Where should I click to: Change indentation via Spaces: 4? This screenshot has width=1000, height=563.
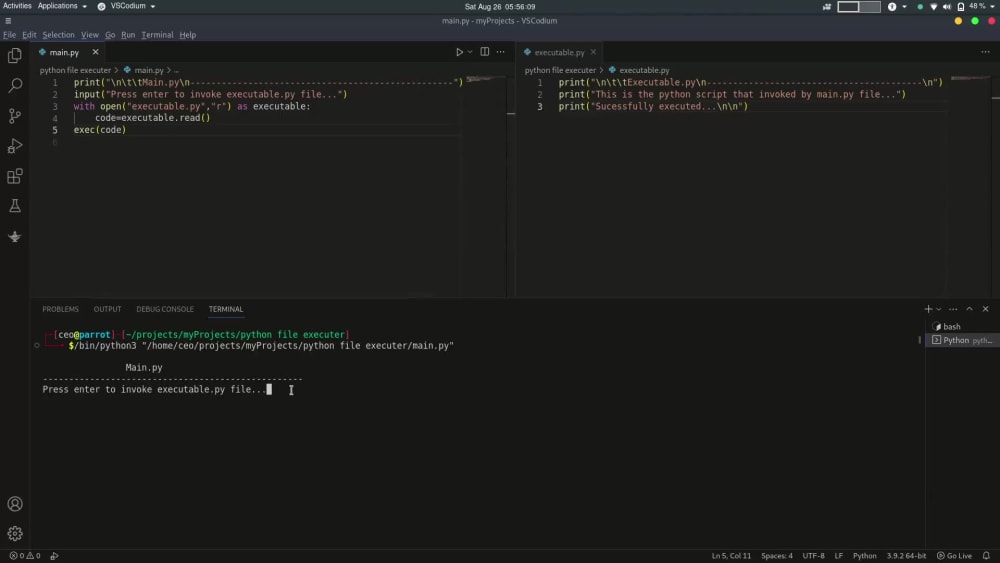click(x=777, y=555)
